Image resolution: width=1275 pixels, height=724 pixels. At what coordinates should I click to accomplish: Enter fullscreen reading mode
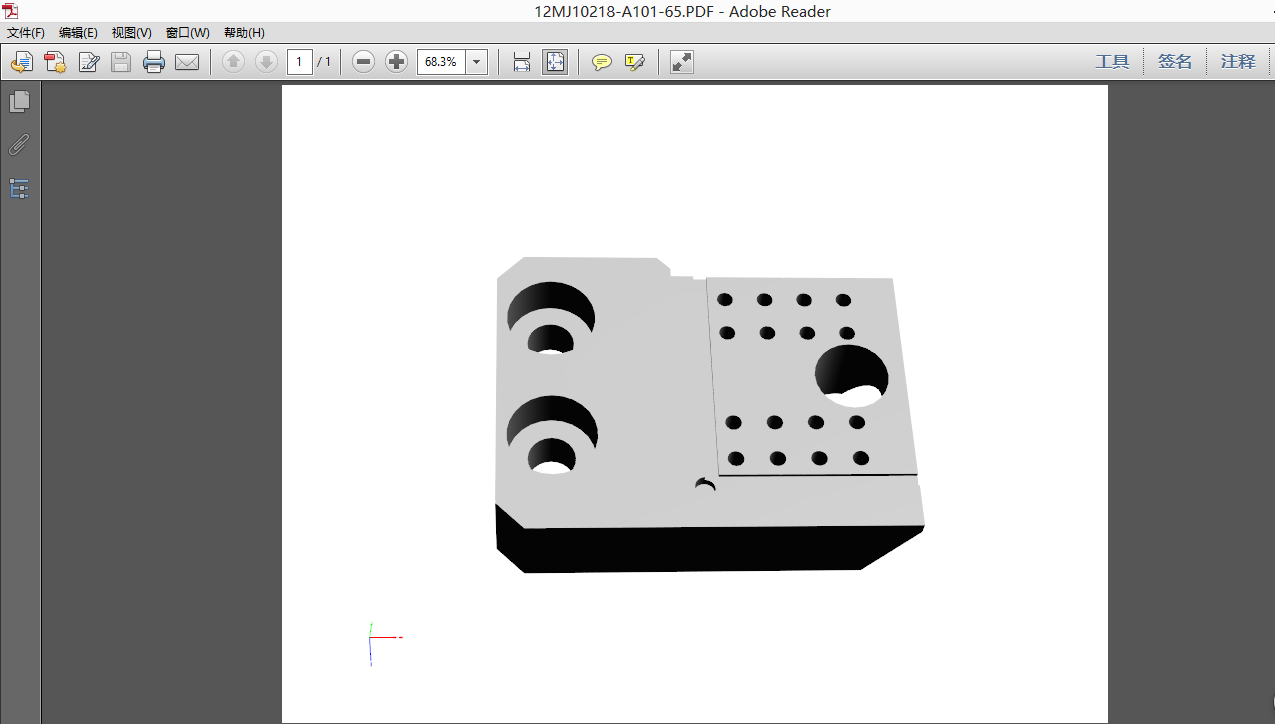681,61
